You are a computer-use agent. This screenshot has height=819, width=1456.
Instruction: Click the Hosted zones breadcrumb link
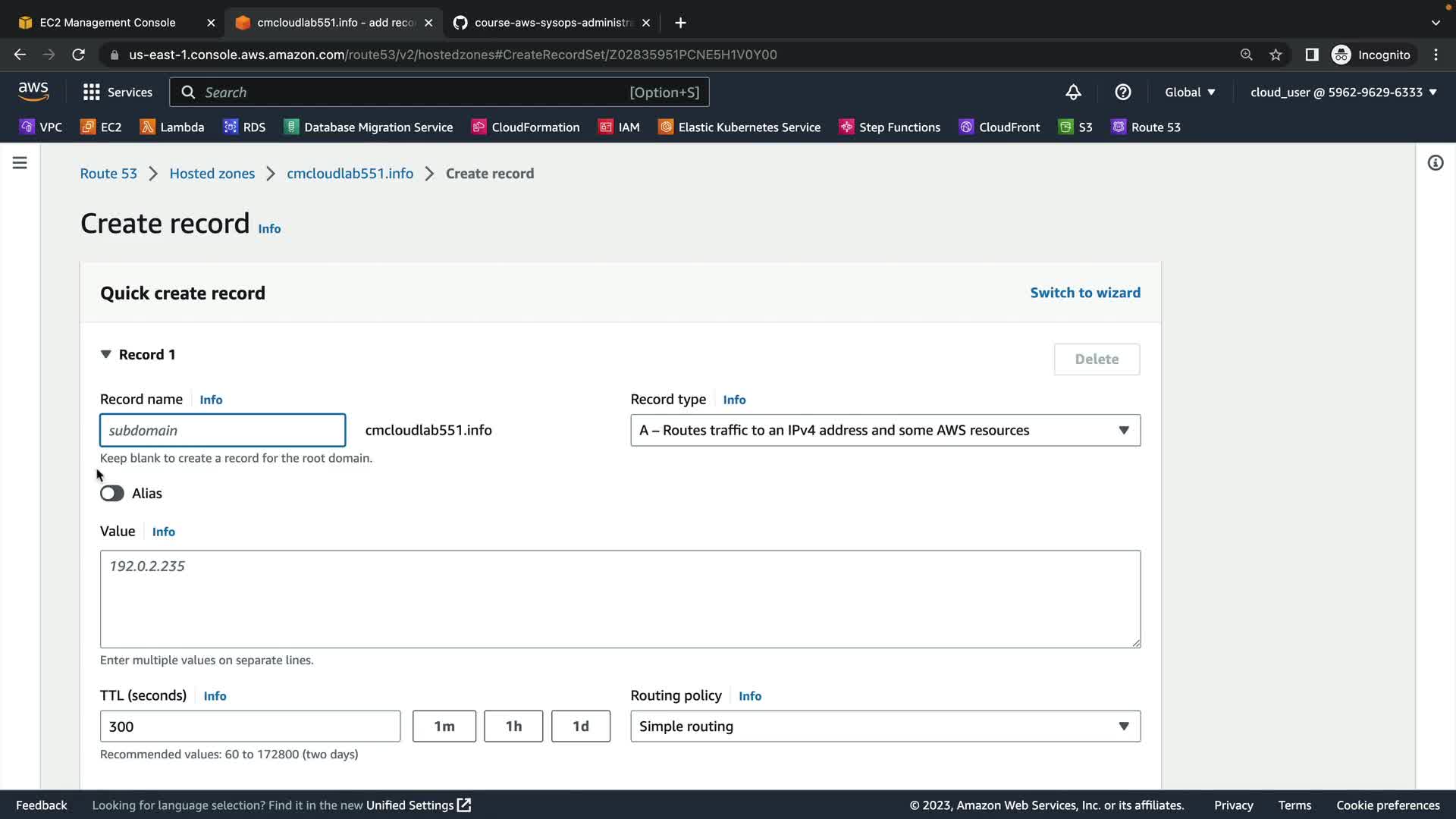212,174
